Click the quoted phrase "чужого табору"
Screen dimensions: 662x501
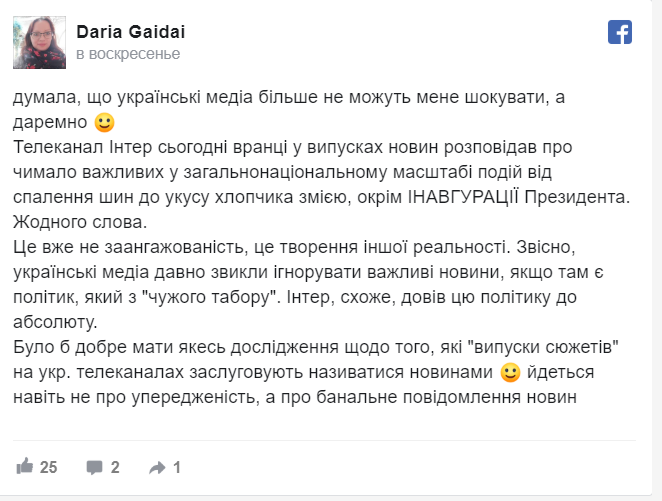point(208,297)
